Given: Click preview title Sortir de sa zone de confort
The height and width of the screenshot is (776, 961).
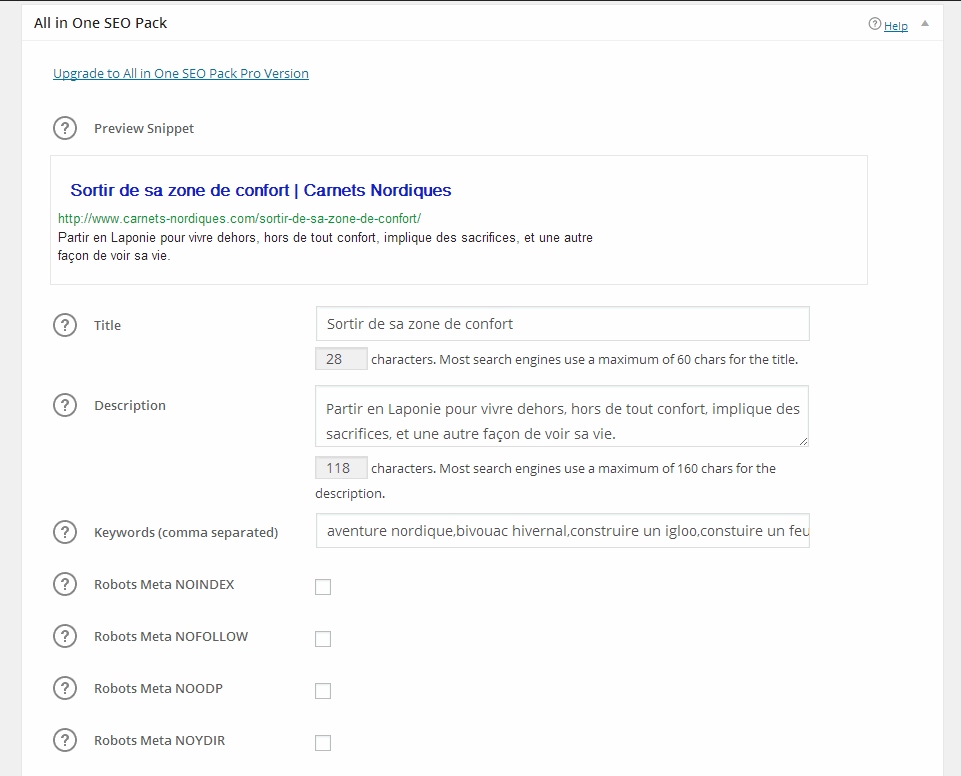Looking at the screenshot, I should tap(260, 190).
